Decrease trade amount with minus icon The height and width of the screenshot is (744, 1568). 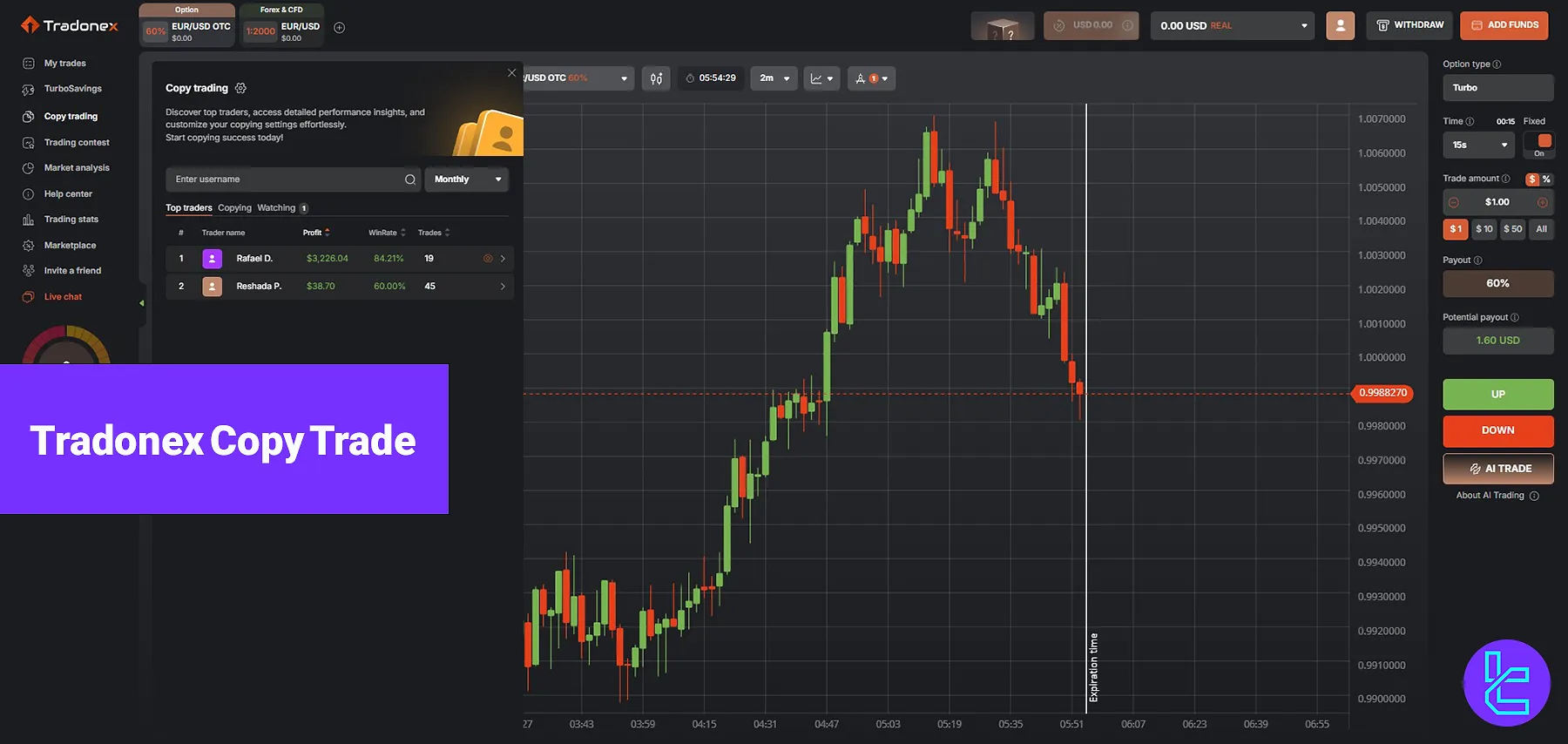pyautogui.click(x=1453, y=202)
